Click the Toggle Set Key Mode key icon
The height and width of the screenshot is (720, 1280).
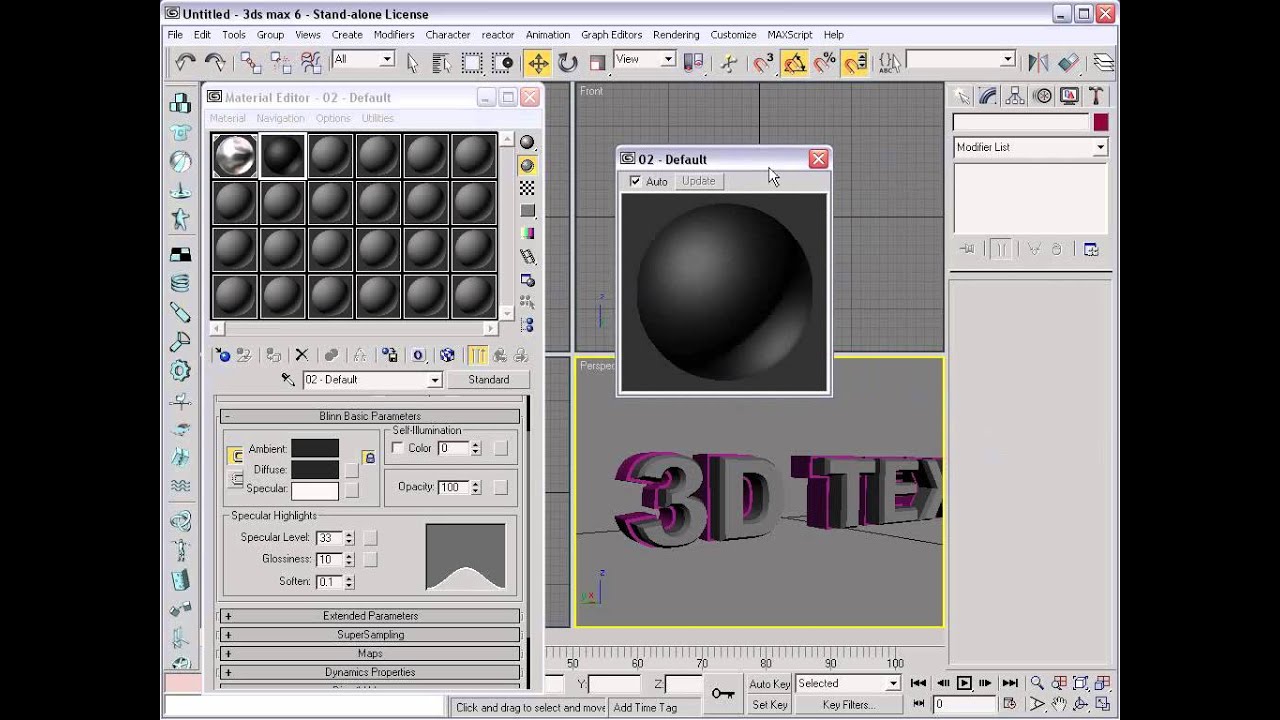point(723,693)
